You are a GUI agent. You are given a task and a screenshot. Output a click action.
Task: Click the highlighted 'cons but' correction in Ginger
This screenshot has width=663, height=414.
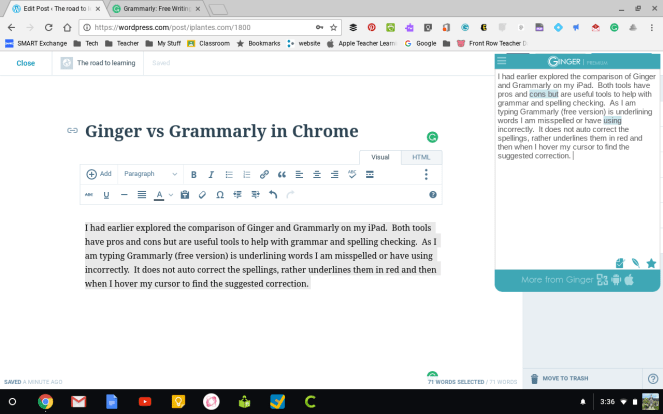[x=544, y=94]
